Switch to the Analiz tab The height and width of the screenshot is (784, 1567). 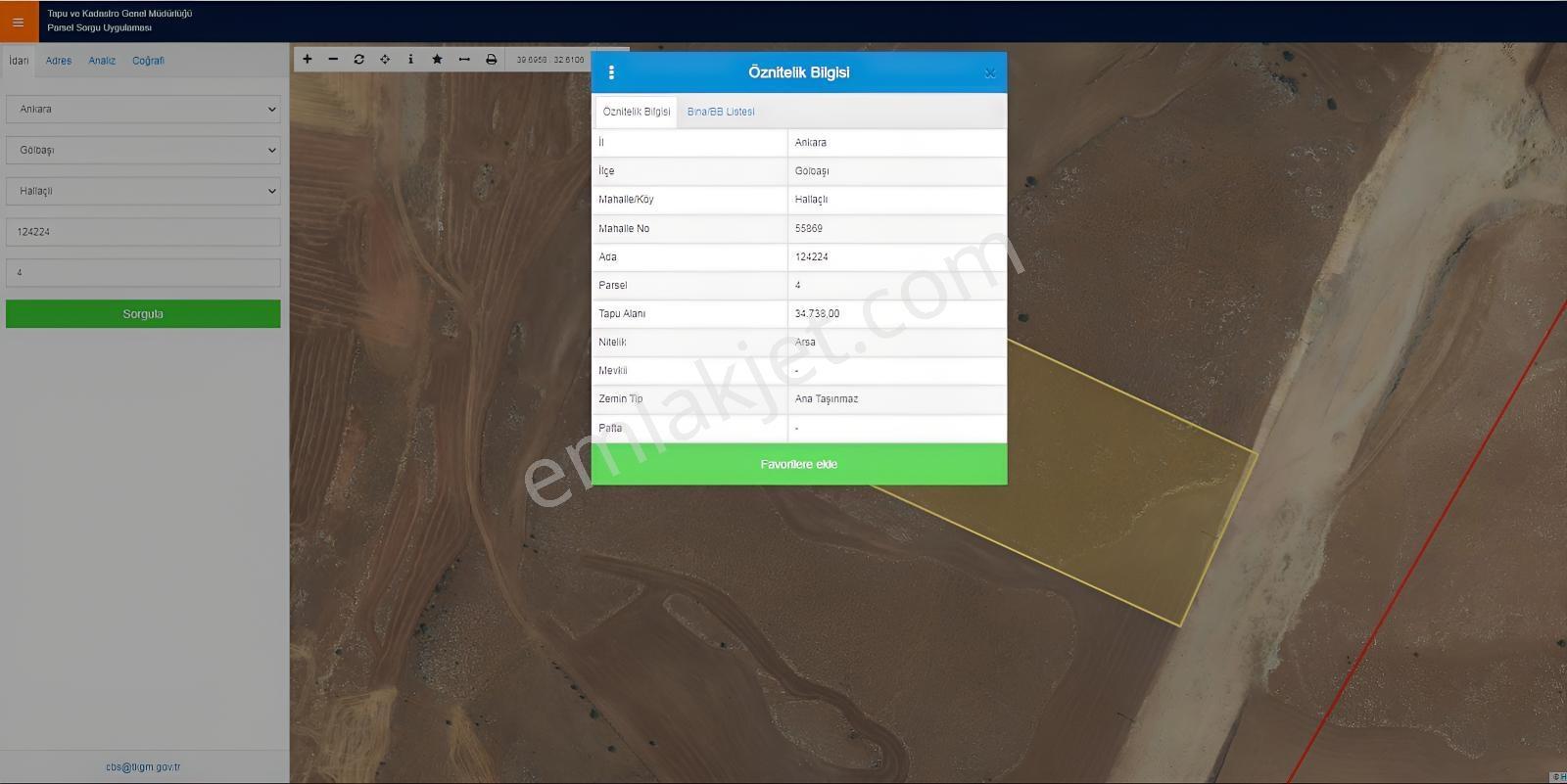click(x=102, y=61)
